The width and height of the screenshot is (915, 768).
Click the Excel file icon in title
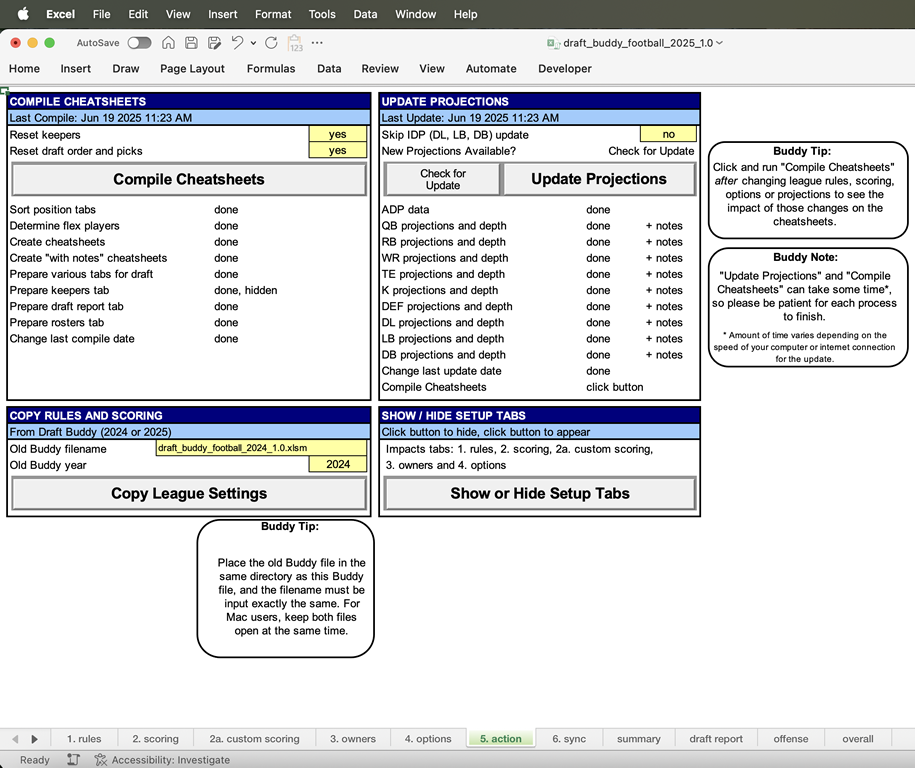click(551, 43)
